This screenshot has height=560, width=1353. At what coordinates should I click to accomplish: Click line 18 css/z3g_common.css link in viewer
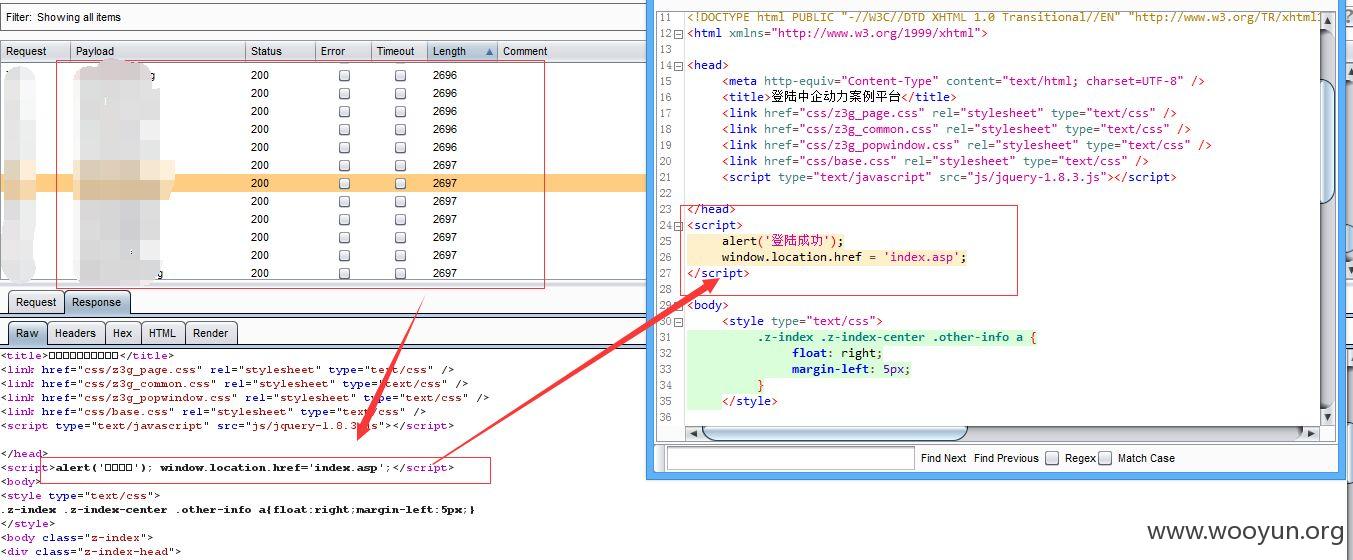pos(956,129)
